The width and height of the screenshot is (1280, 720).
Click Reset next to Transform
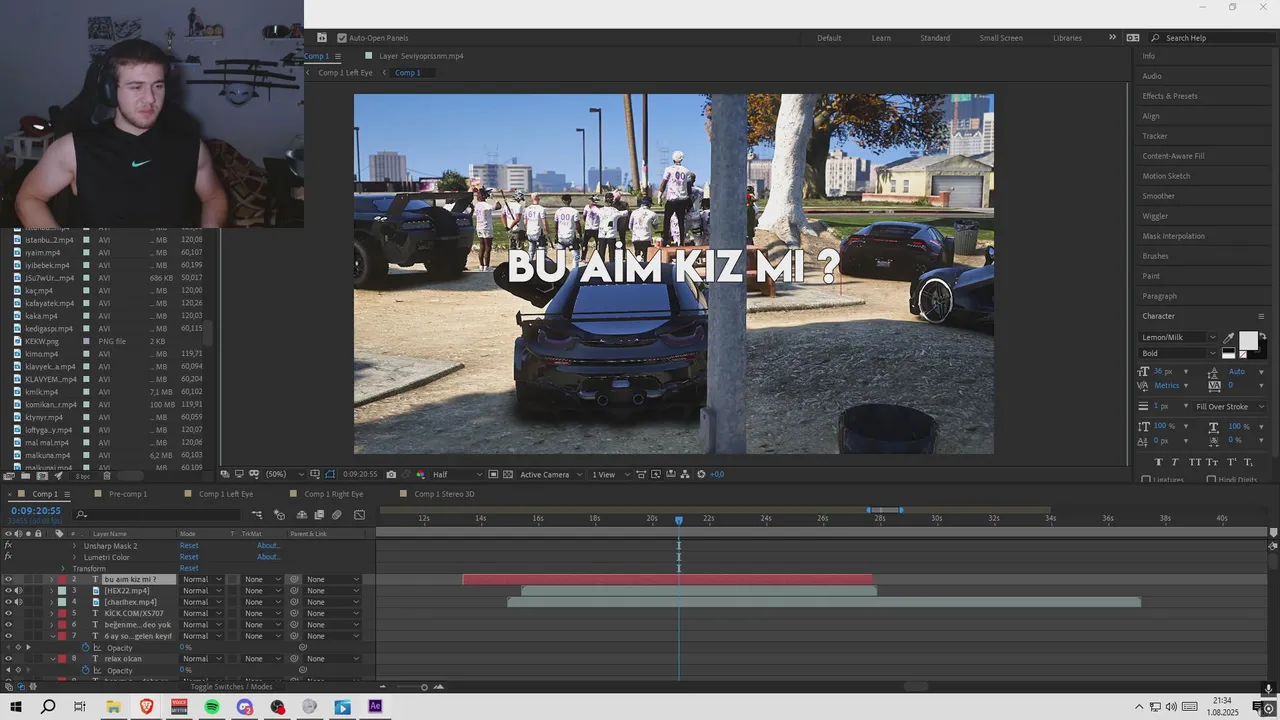(189, 568)
